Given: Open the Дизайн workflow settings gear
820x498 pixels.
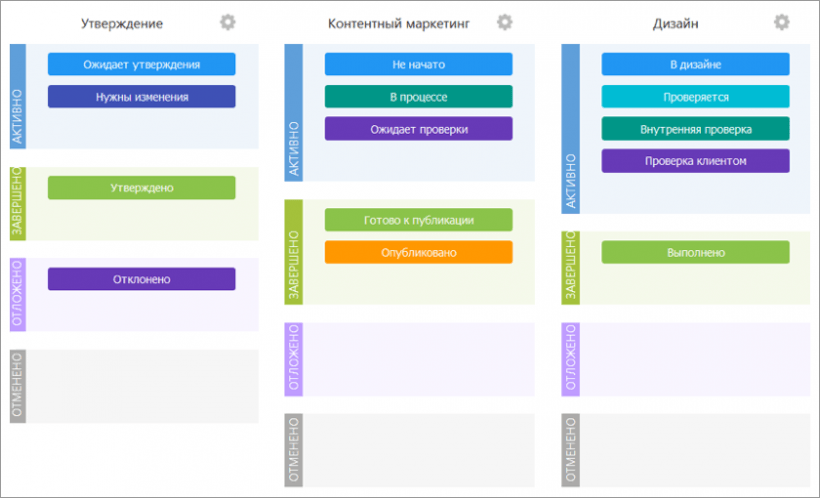Looking at the screenshot, I should (781, 22).
